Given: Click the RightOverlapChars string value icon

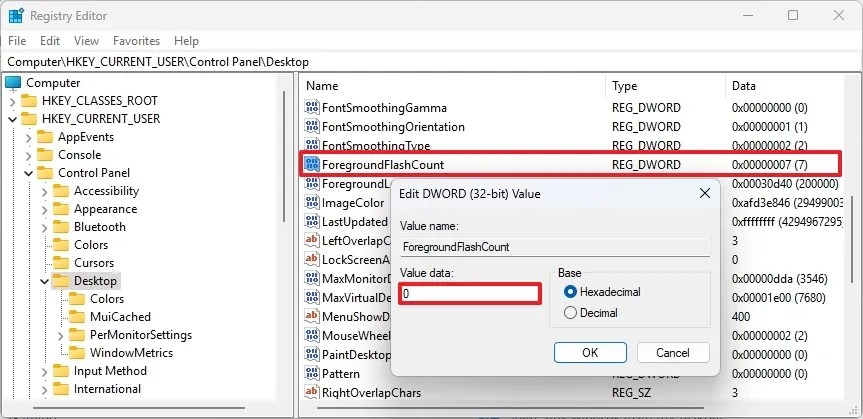Looking at the screenshot, I should pyautogui.click(x=312, y=393).
